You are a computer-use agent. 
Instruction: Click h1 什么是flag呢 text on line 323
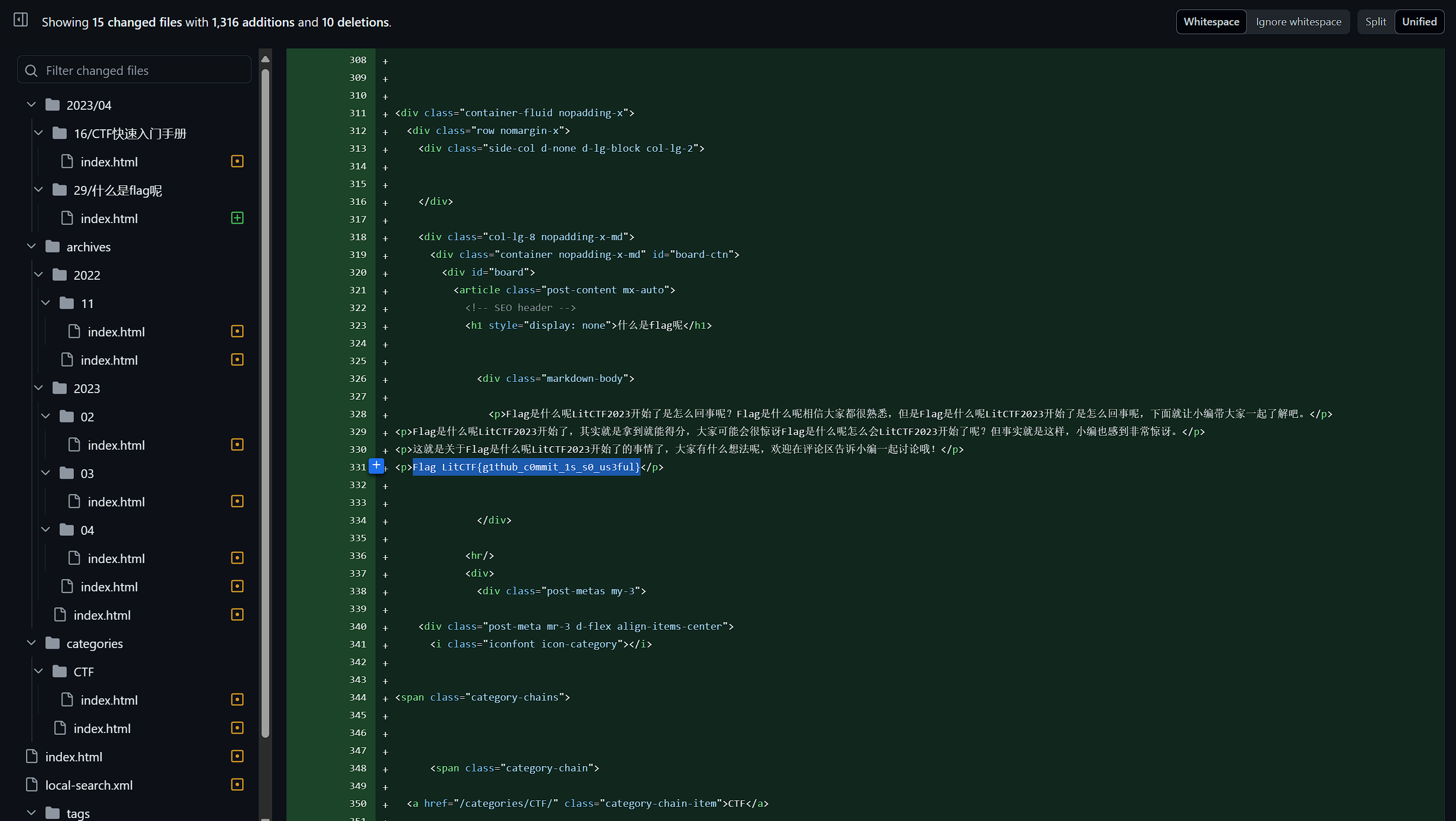[649, 325]
